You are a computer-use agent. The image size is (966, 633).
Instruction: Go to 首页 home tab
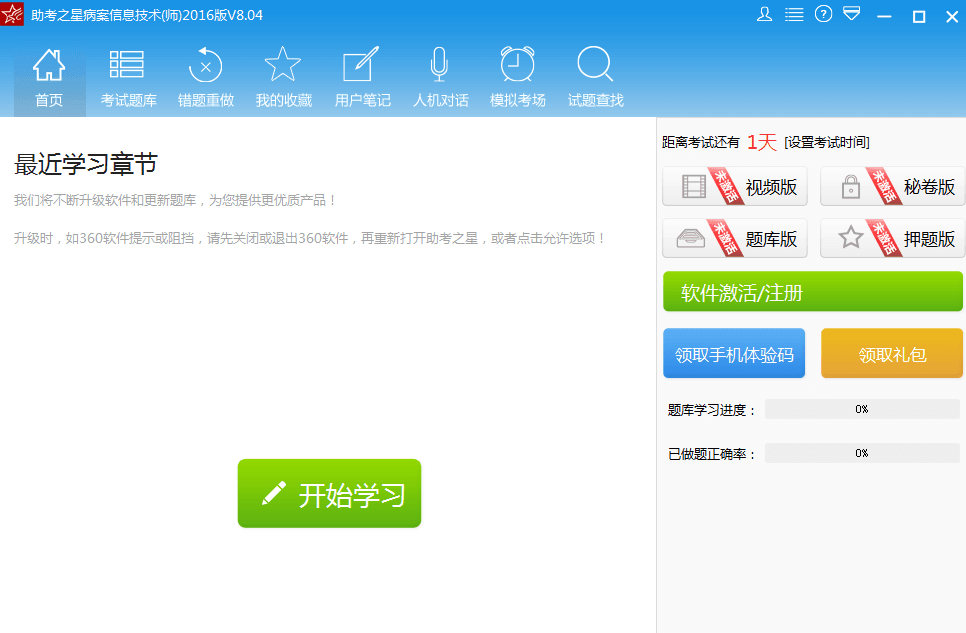pos(49,78)
